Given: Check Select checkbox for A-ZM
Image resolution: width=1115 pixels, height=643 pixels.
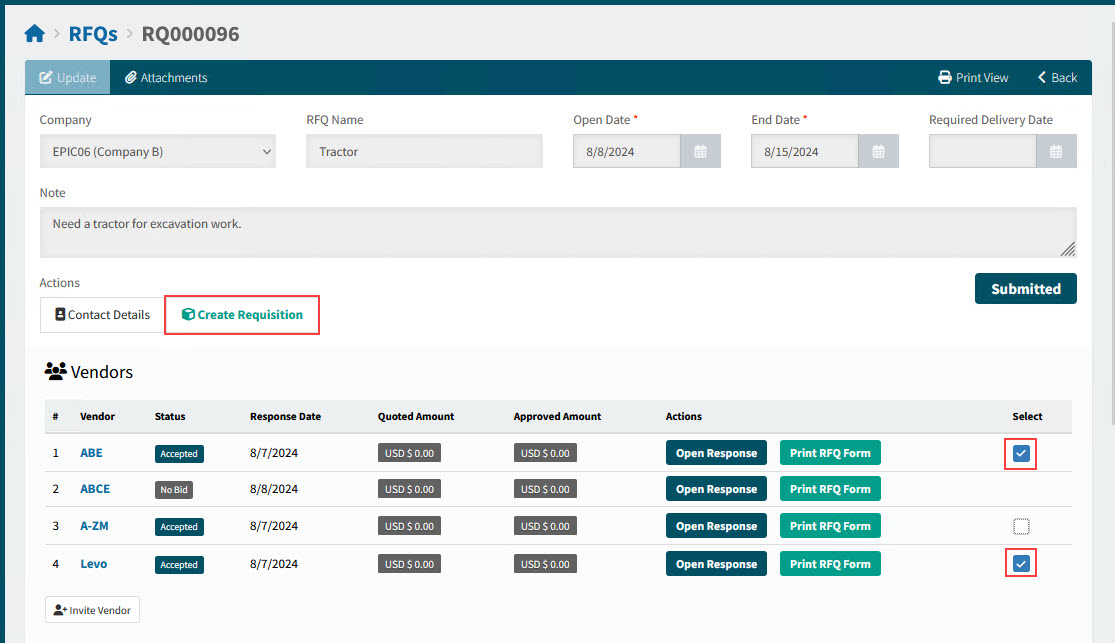Looking at the screenshot, I should [1021, 526].
